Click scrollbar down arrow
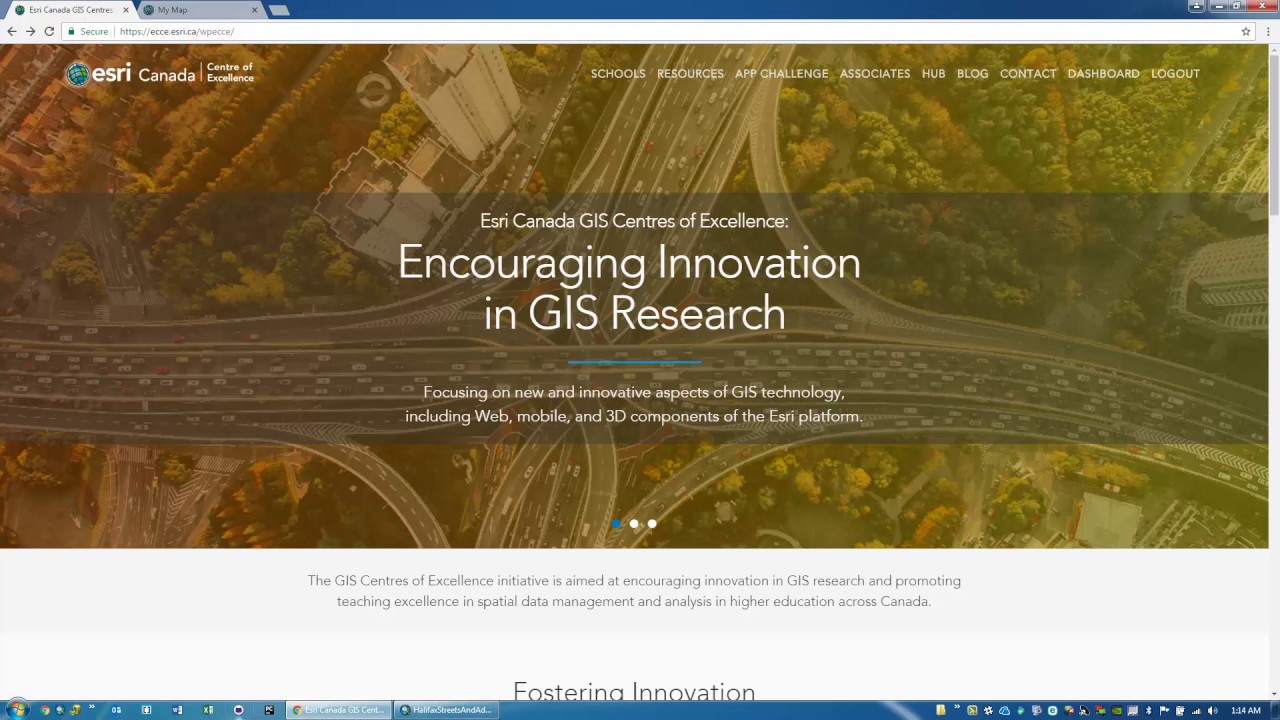The image size is (1280, 720). (x=1274, y=693)
